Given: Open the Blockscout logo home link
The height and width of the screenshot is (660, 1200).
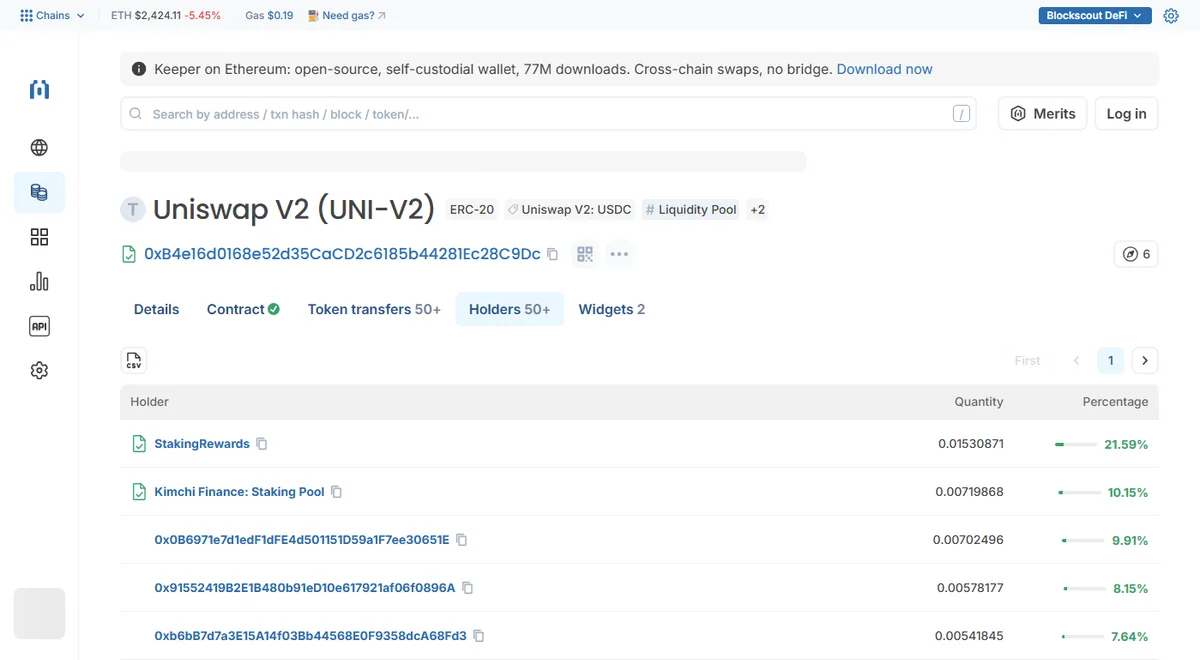Looking at the screenshot, I should coord(39,90).
